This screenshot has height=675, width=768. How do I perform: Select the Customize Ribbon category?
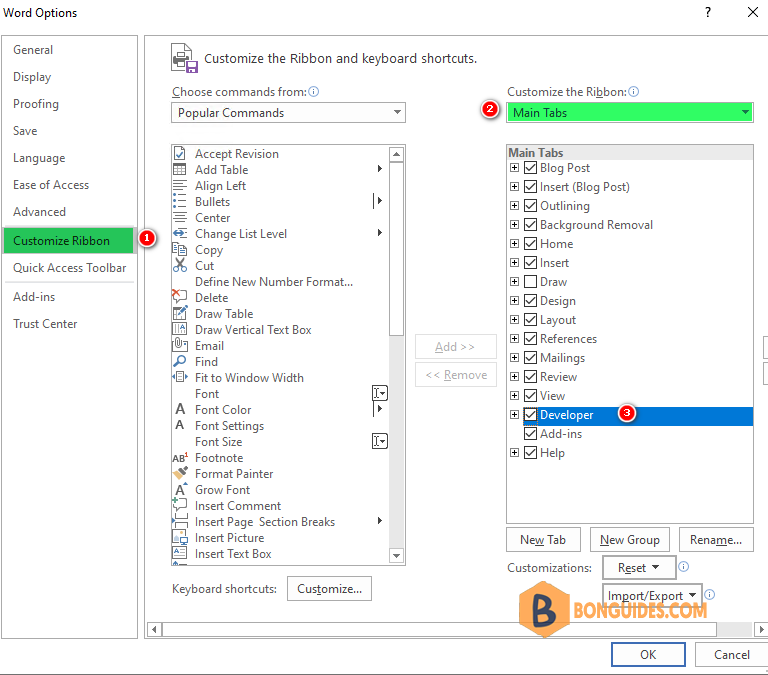click(x=68, y=241)
